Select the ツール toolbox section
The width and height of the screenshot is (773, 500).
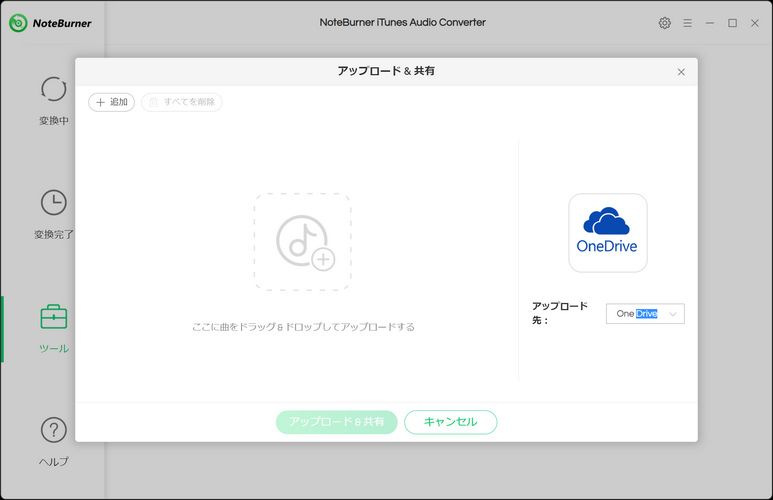[54, 328]
